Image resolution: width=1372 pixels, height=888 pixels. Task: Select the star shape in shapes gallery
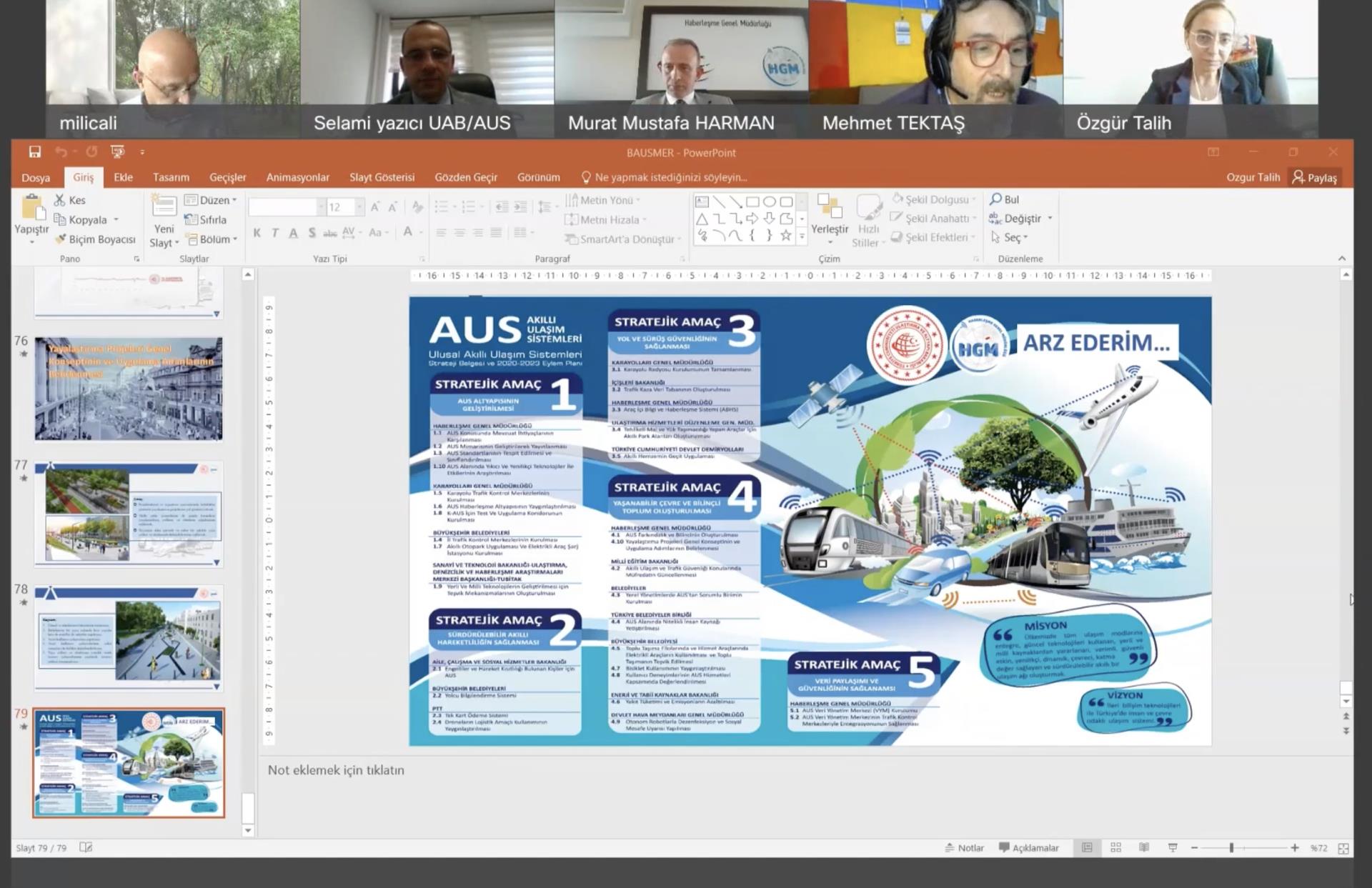point(786,236)
